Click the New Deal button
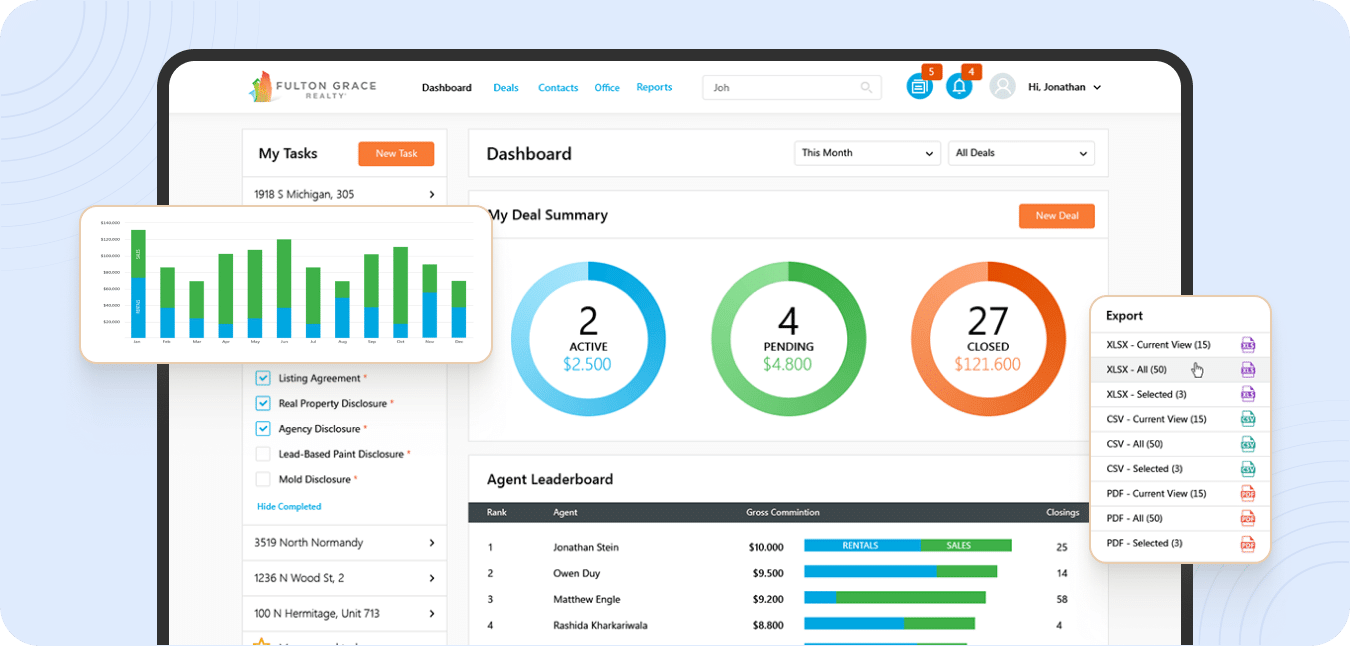 1057,216
